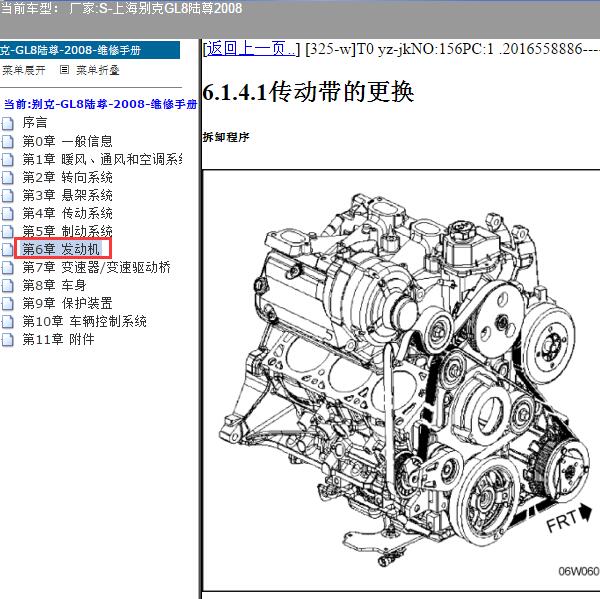Click page icon beside 第4章 传动系统
The height and width of the screenshot is (599, 600).
[x=7, y=213]
